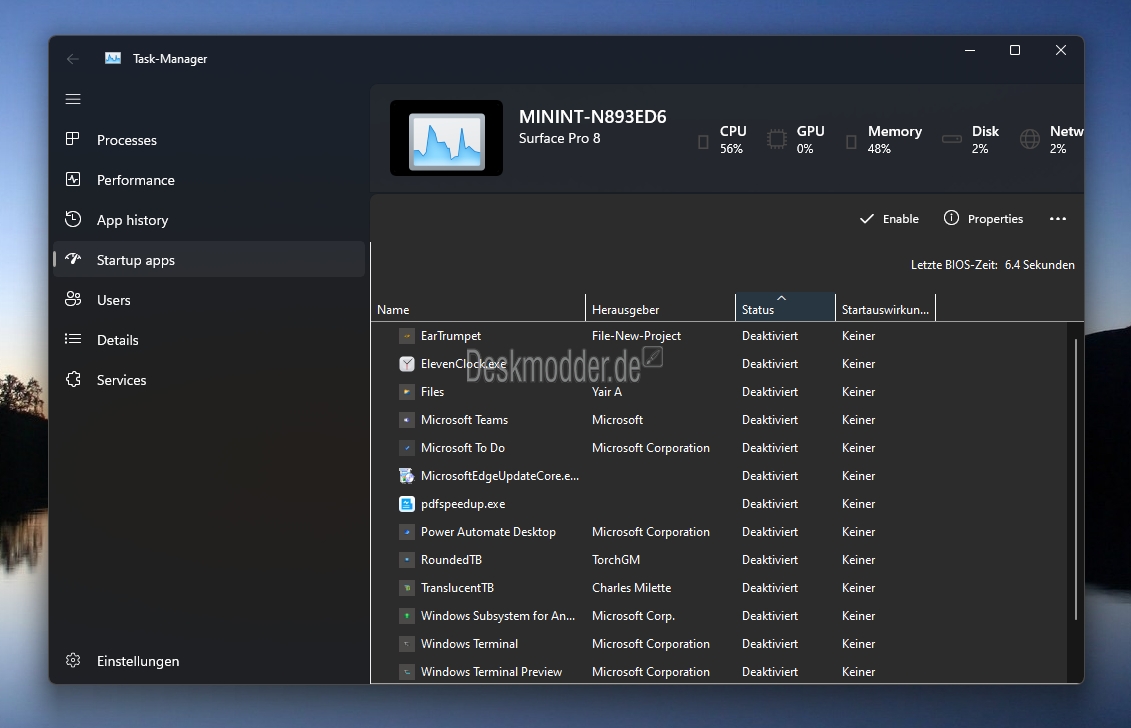The height and width of the screenshot is (728, 1131).
Task: Open the hamburger navigation menu
Action: point(73,99)
